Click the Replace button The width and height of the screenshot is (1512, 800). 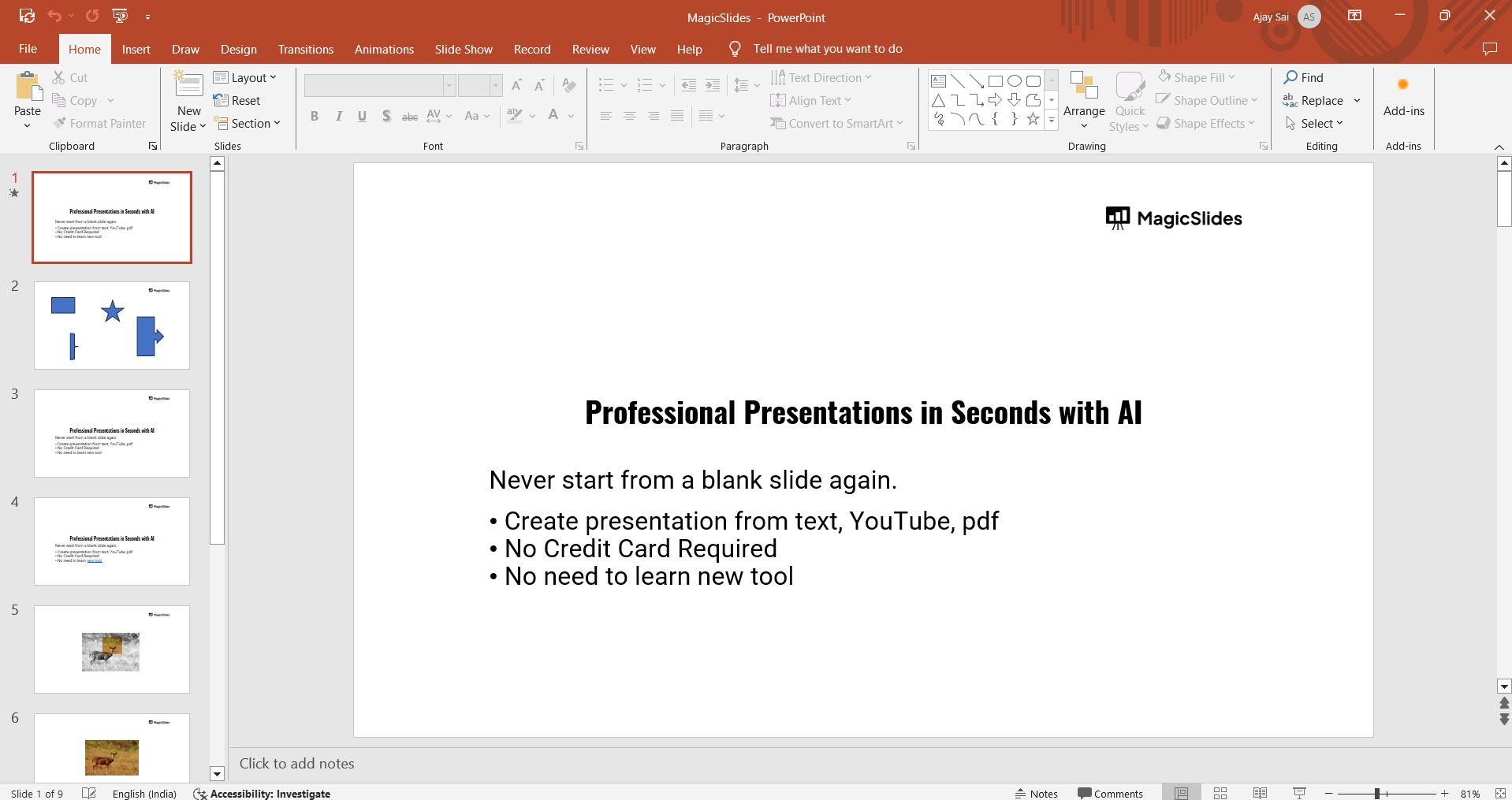click(x=1314, y=101)
